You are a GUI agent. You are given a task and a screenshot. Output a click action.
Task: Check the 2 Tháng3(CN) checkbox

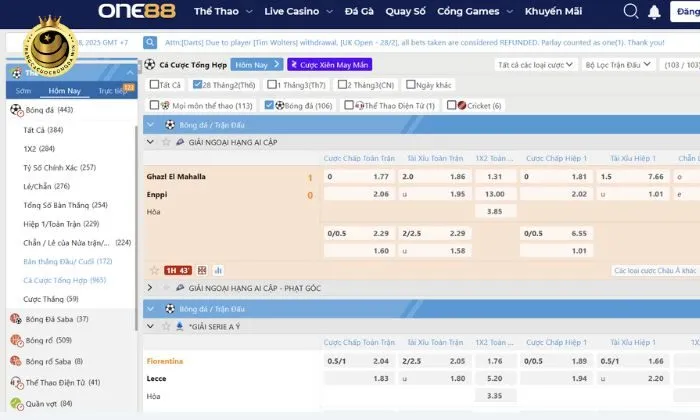[342, 84]
